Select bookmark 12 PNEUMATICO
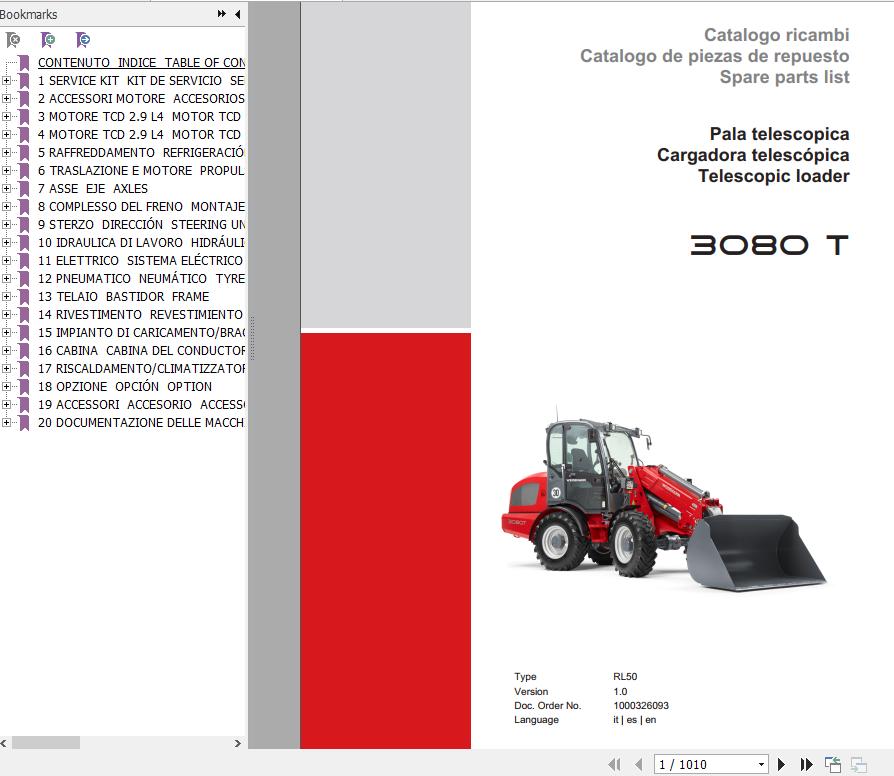Image resolution: width=894 pixels, height=776 pixels. click(x=141, y=278)
